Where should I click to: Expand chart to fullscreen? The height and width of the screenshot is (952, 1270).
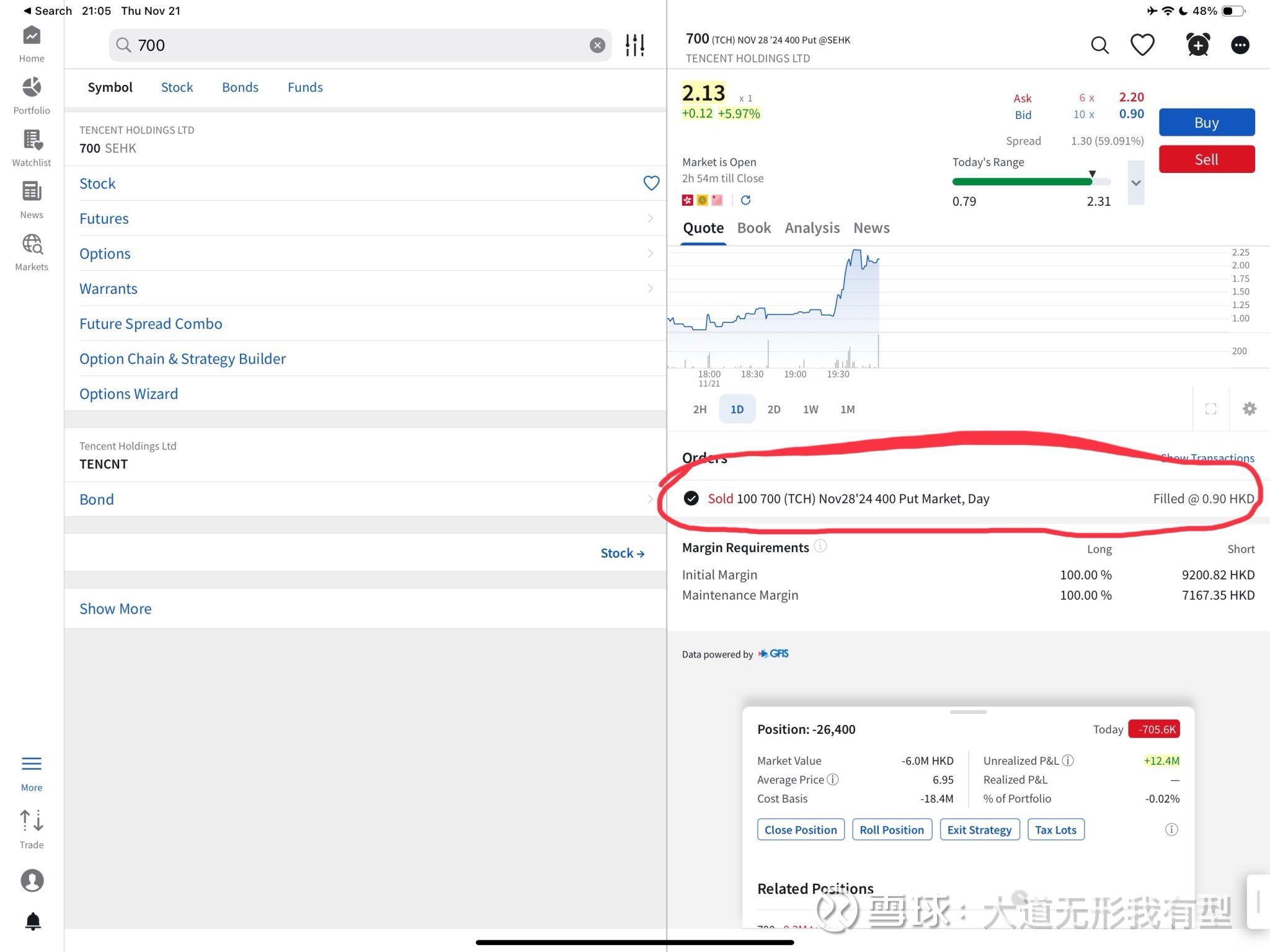click(x=1210, y=409)
